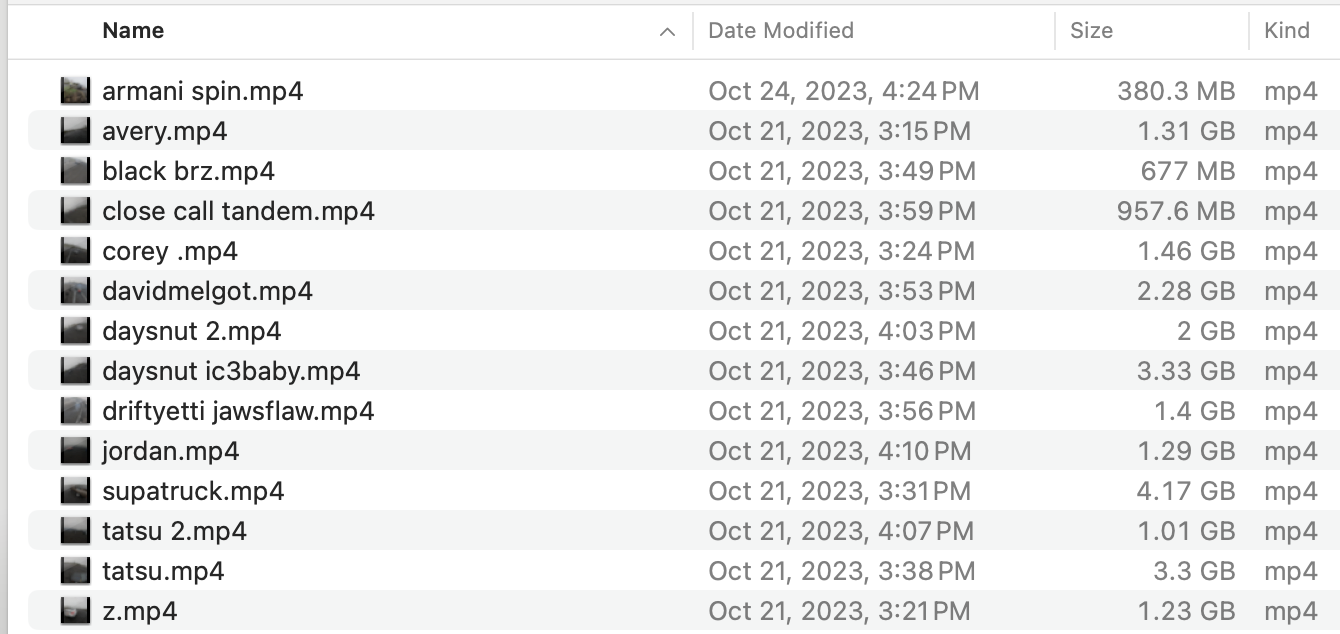Screen dimensions: 1340x634
Task: Click the tatsu 2.mp4 thumbnail icon
Action: (x=75, y=531)
